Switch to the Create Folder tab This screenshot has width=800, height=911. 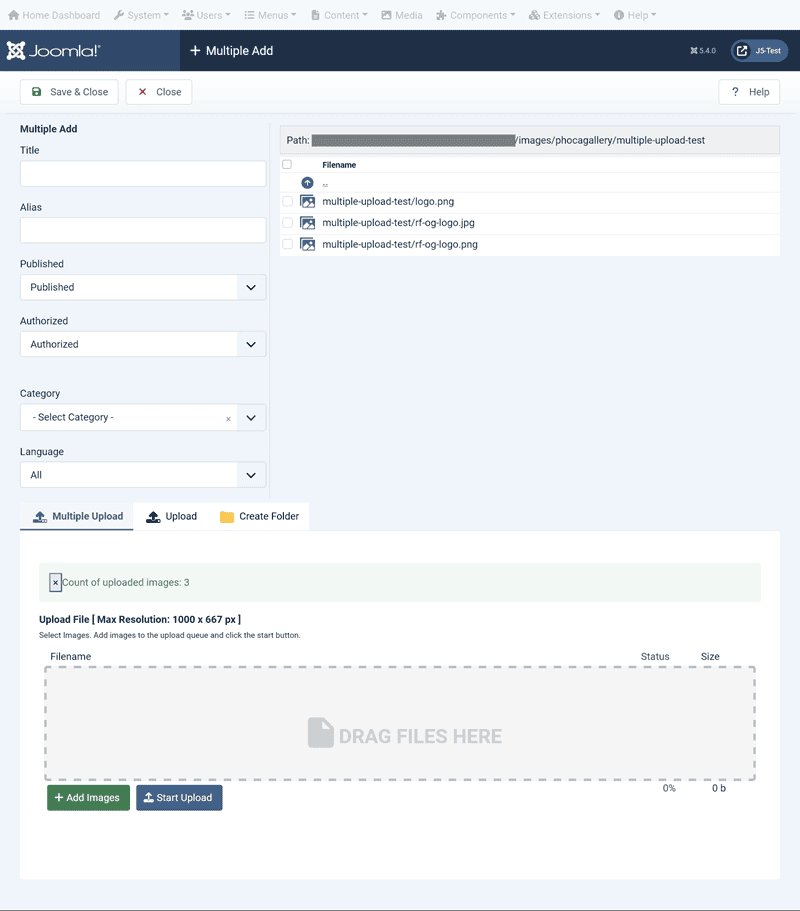point(259,517)
